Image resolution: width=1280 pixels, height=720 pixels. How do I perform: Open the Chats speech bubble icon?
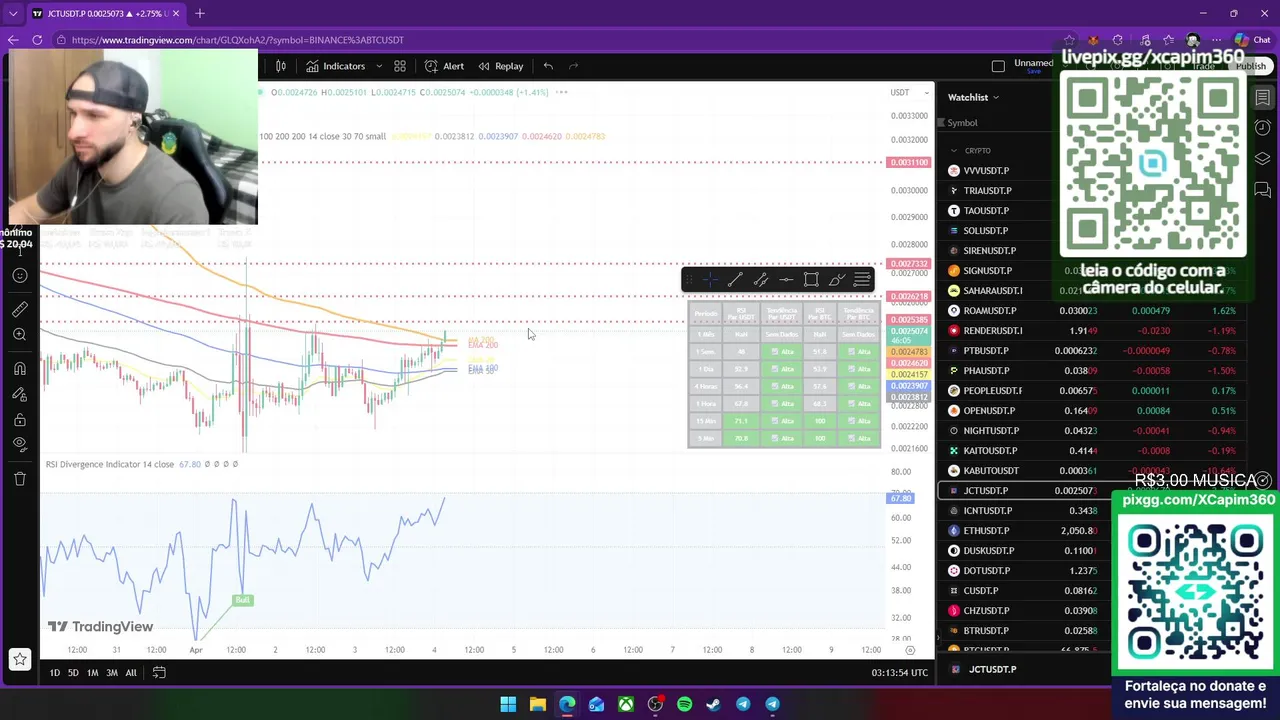tap(1263, 190)
